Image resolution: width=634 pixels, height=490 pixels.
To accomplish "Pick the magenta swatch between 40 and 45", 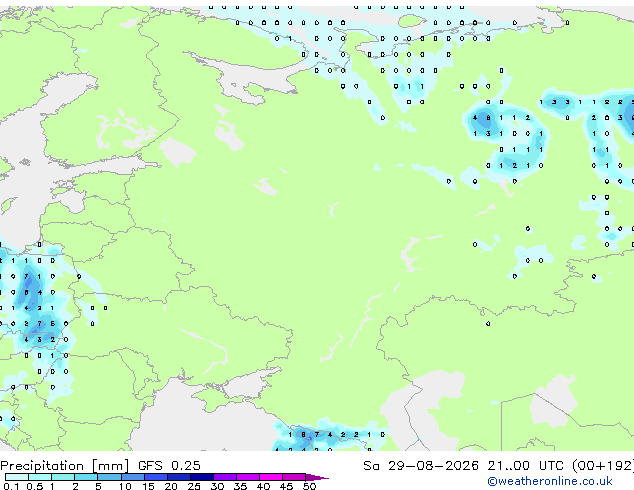I will click(x=271, y=477).
